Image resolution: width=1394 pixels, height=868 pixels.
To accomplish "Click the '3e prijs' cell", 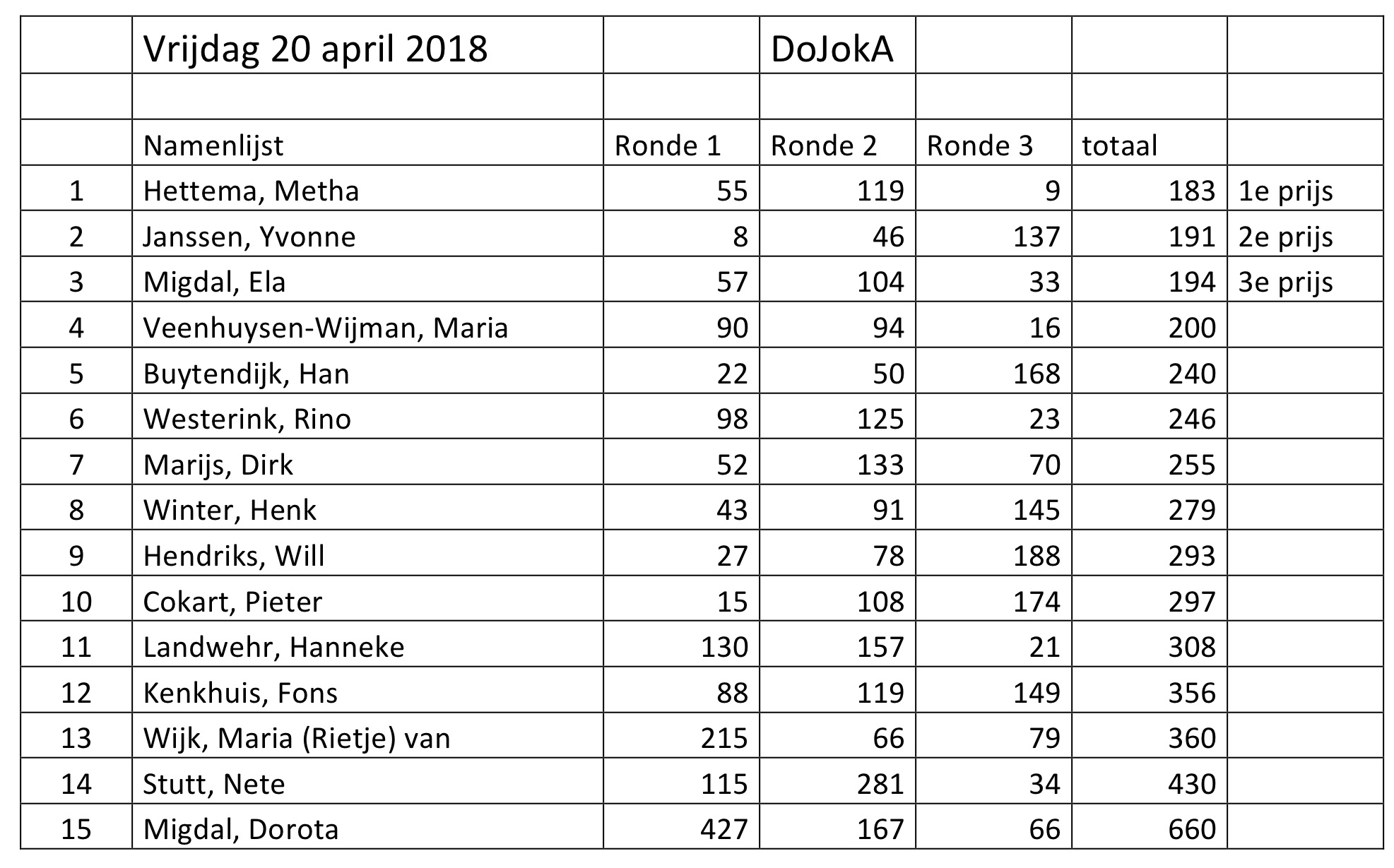I will pos(1305,279).
